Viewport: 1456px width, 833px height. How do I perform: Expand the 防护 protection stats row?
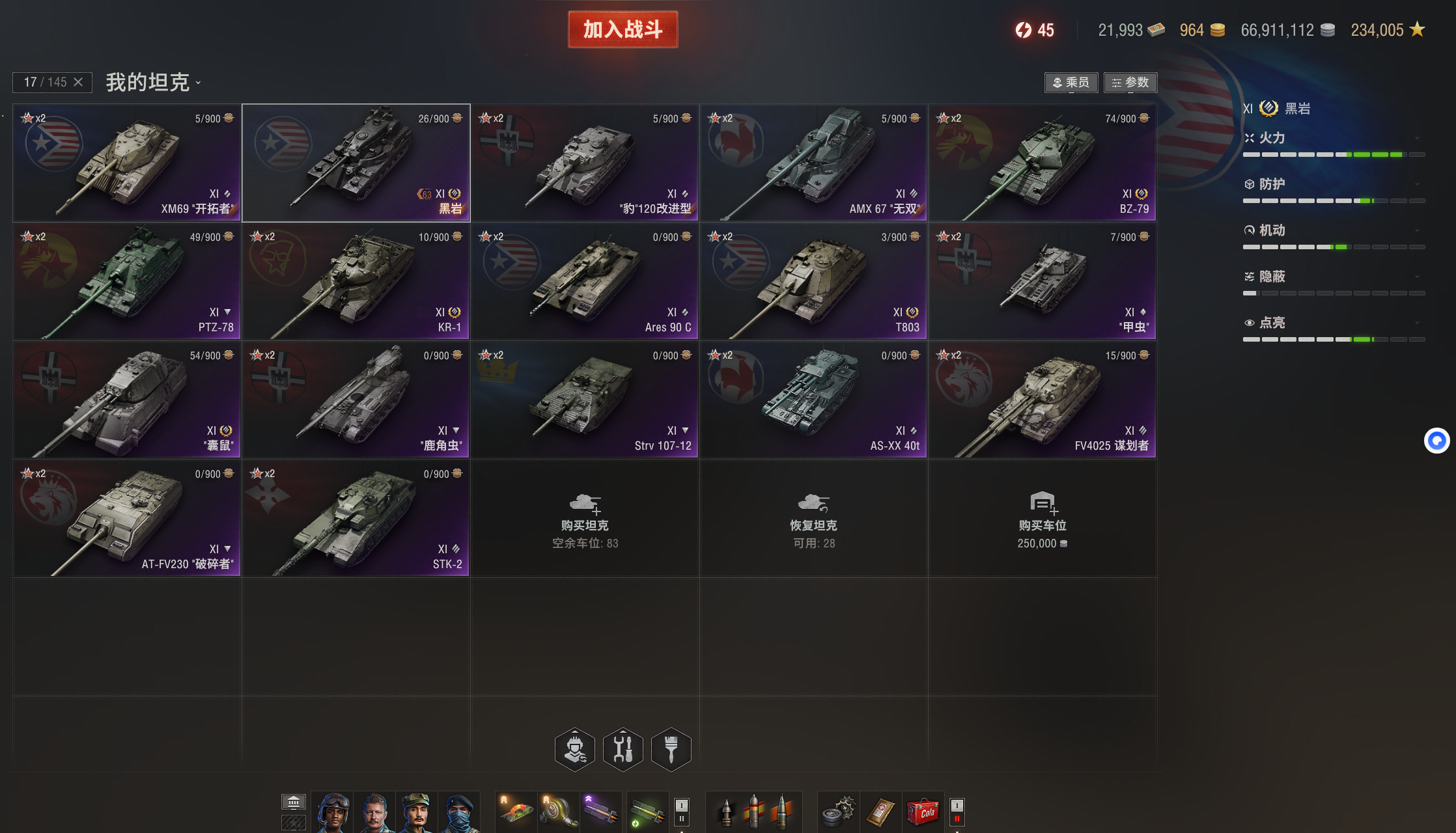[1334, 184]
